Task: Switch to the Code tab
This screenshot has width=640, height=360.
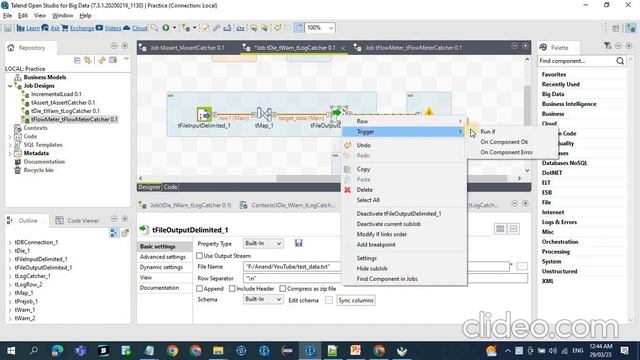Action: [171, 187]
